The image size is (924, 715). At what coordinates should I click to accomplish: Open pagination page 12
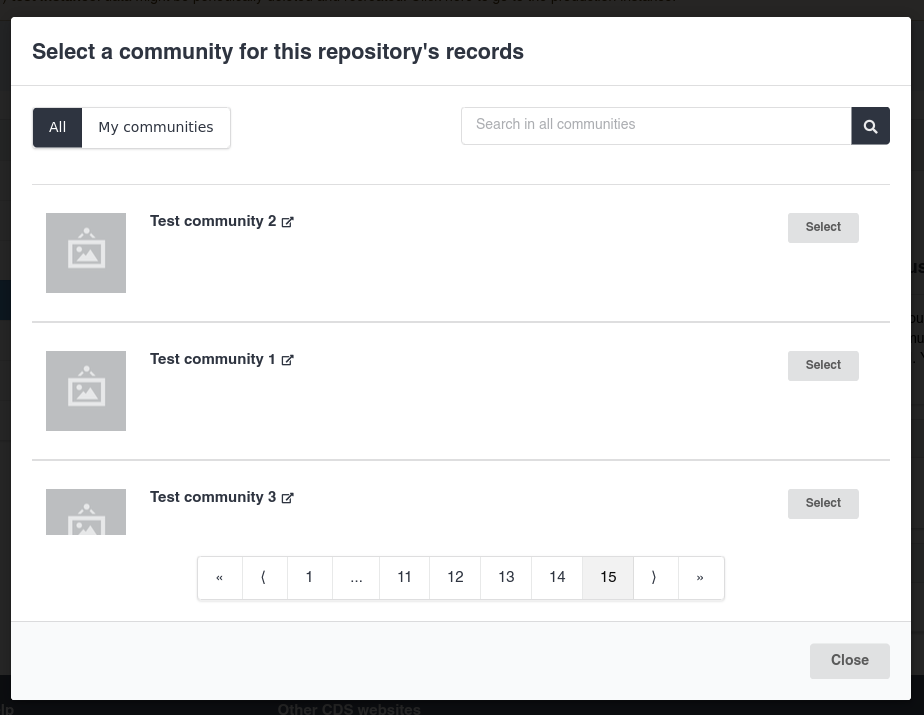[455, 578]
